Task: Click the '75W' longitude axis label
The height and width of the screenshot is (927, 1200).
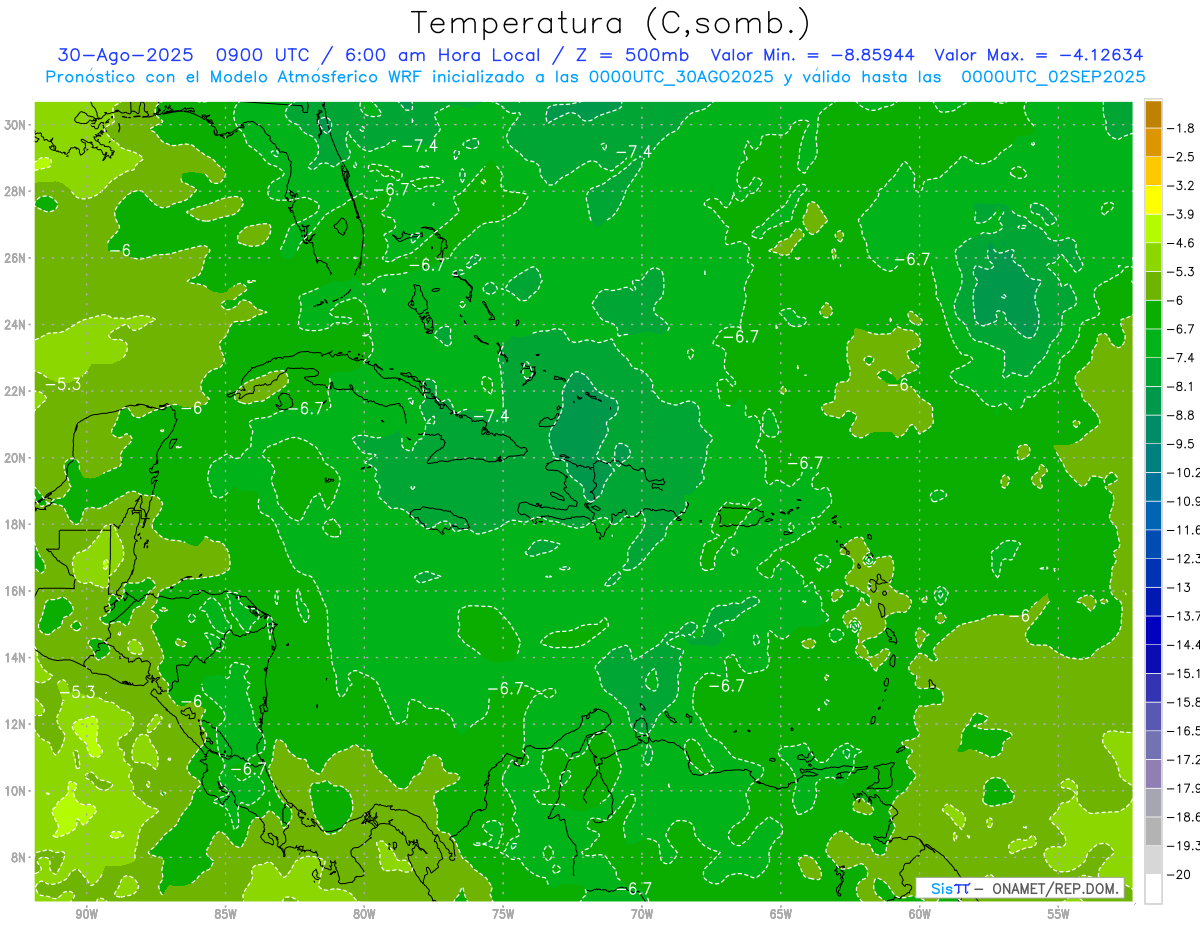Action: tap(503, 914)
